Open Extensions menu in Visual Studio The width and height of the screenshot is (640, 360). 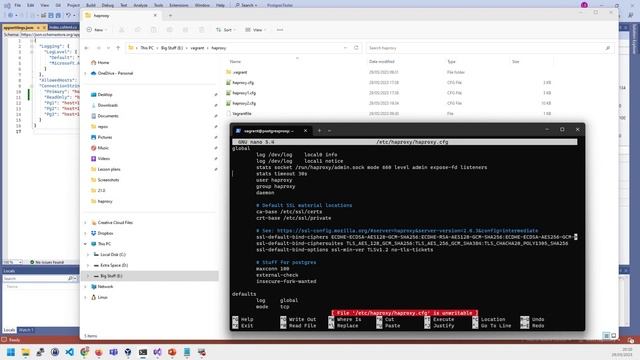pos(179,5)
